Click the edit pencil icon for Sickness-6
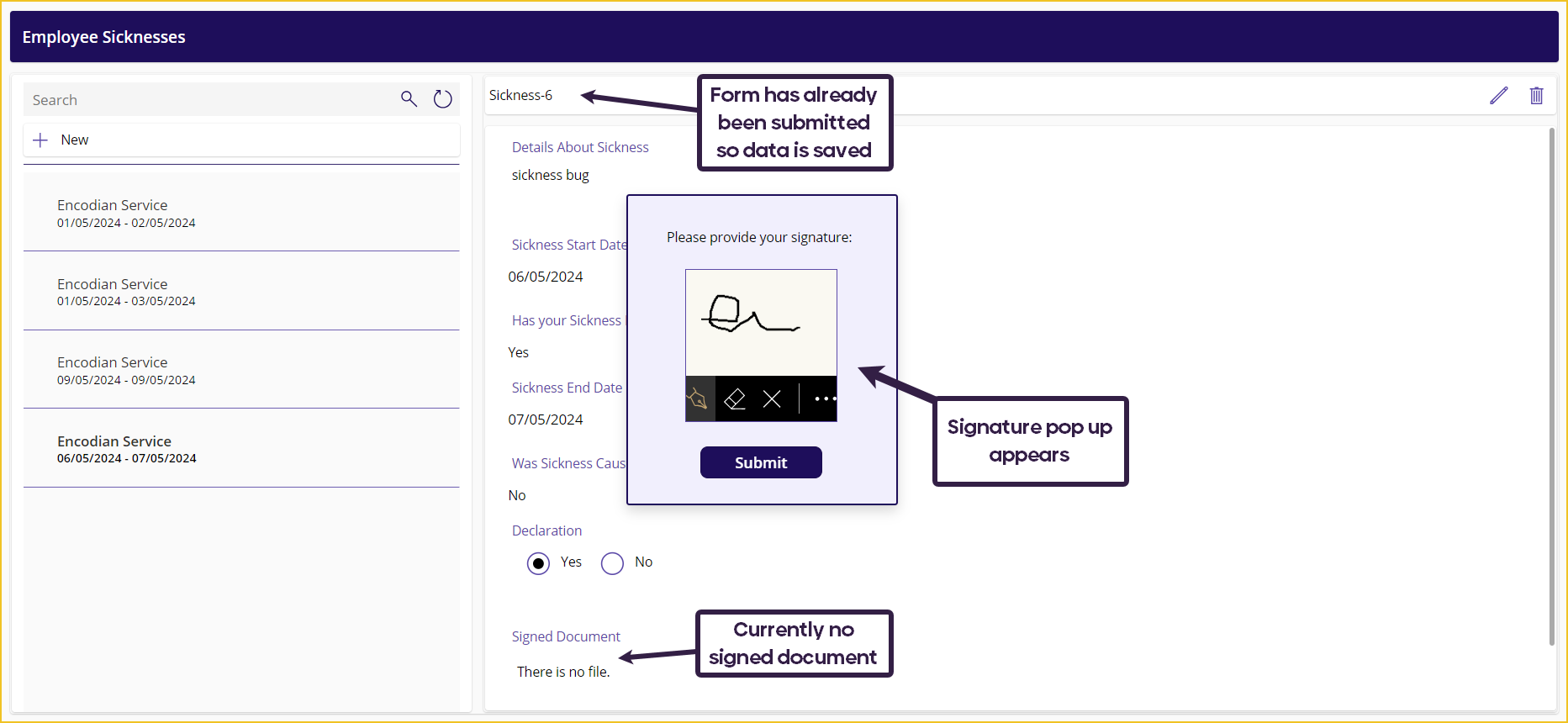 (x=1498, y=96)
